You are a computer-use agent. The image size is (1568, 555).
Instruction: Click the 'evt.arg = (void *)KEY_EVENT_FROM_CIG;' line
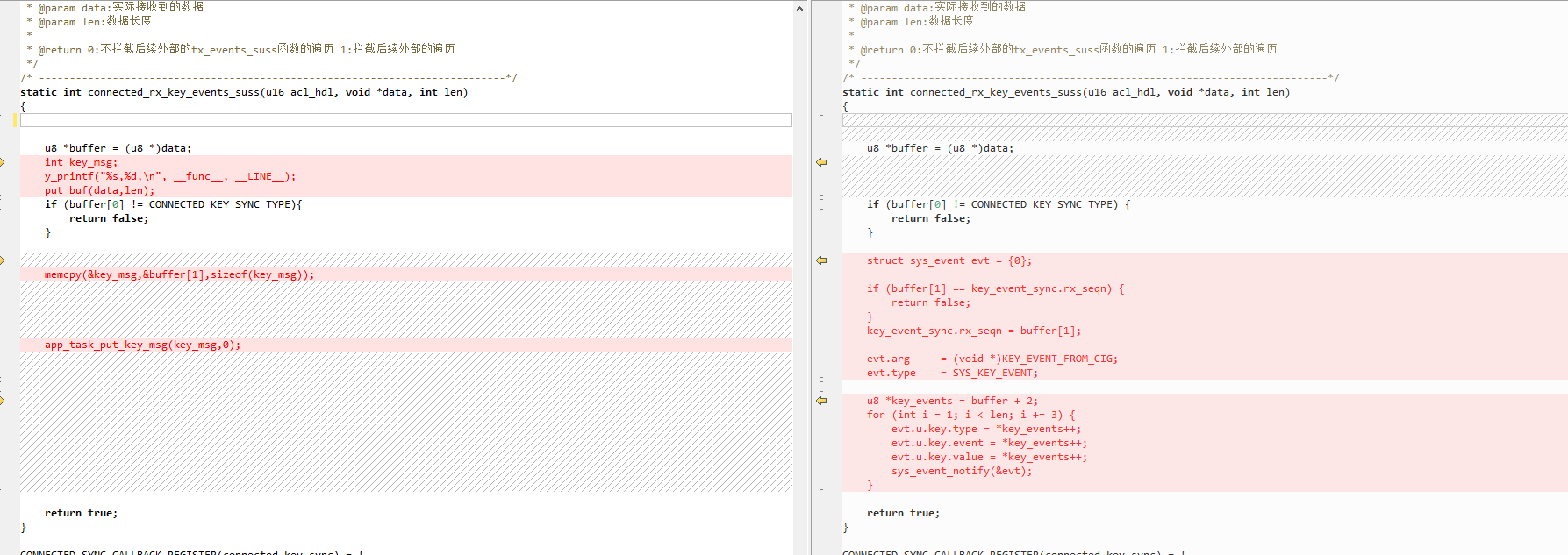pyautogui.click(x=992, y=359)
